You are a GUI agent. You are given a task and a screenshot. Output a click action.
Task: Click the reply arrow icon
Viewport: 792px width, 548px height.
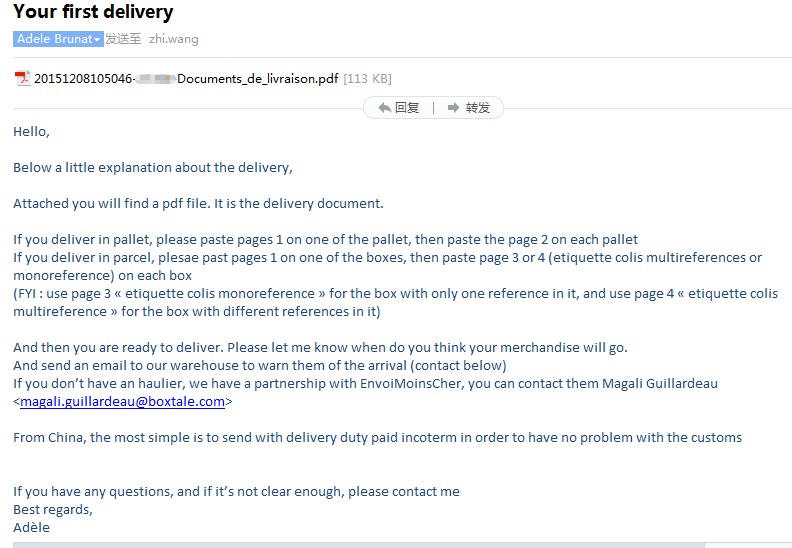384,108
